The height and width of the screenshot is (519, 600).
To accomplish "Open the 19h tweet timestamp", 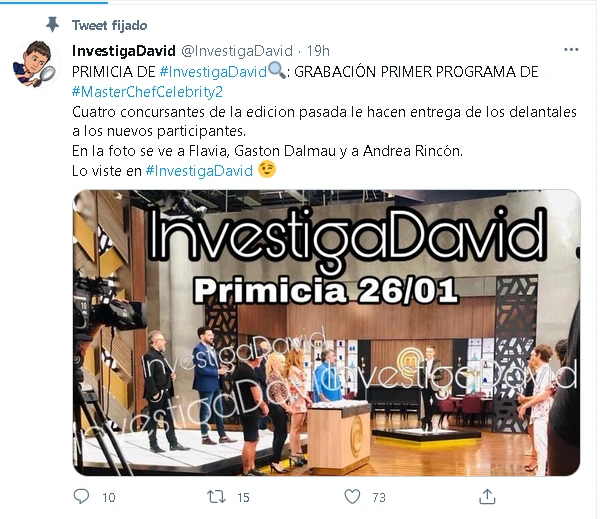I will pos(318,51).
